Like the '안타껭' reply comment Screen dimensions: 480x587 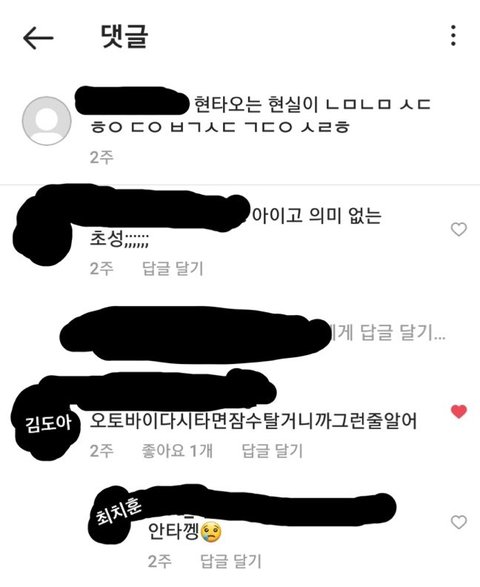459,522
